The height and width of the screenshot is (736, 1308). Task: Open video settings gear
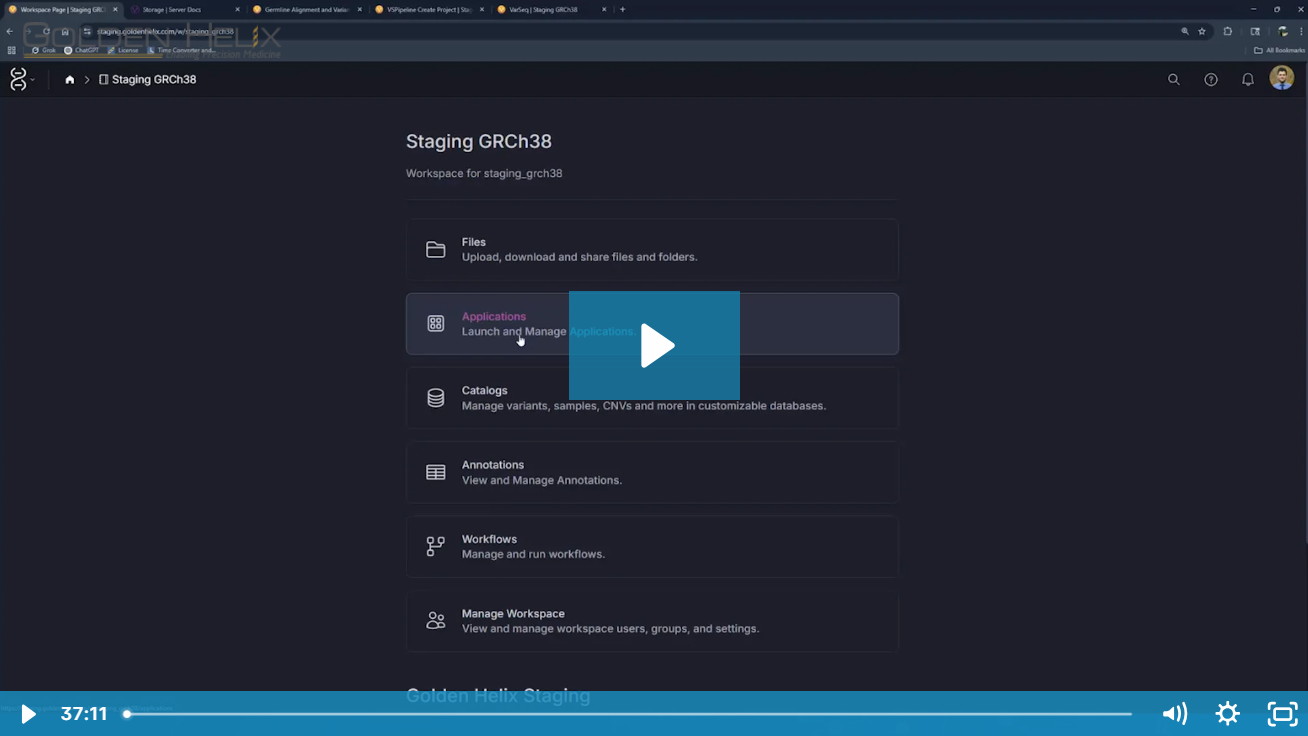click(1228, 714)
